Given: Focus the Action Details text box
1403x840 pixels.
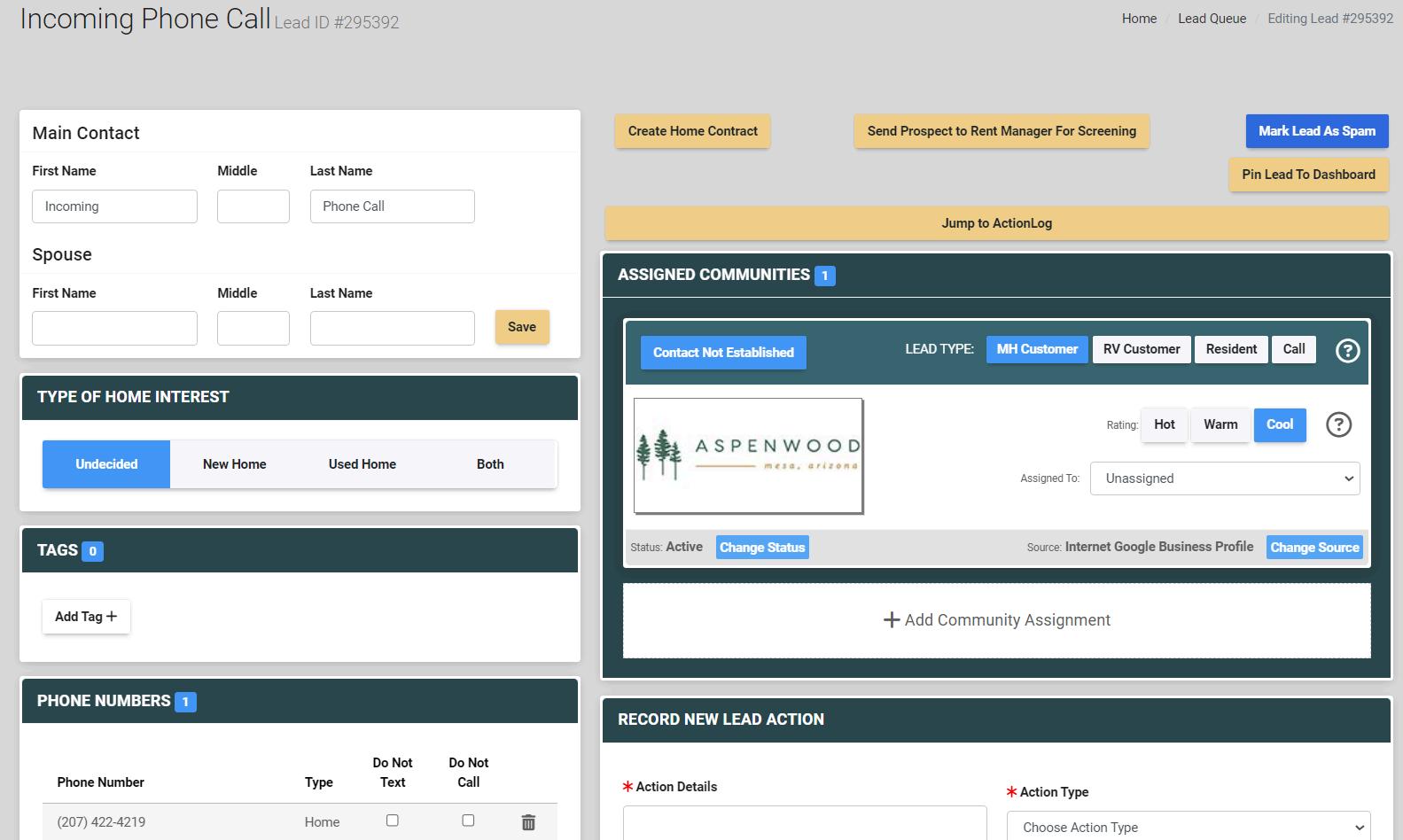Looking at the screenshot, I should [x=805, y=823].
